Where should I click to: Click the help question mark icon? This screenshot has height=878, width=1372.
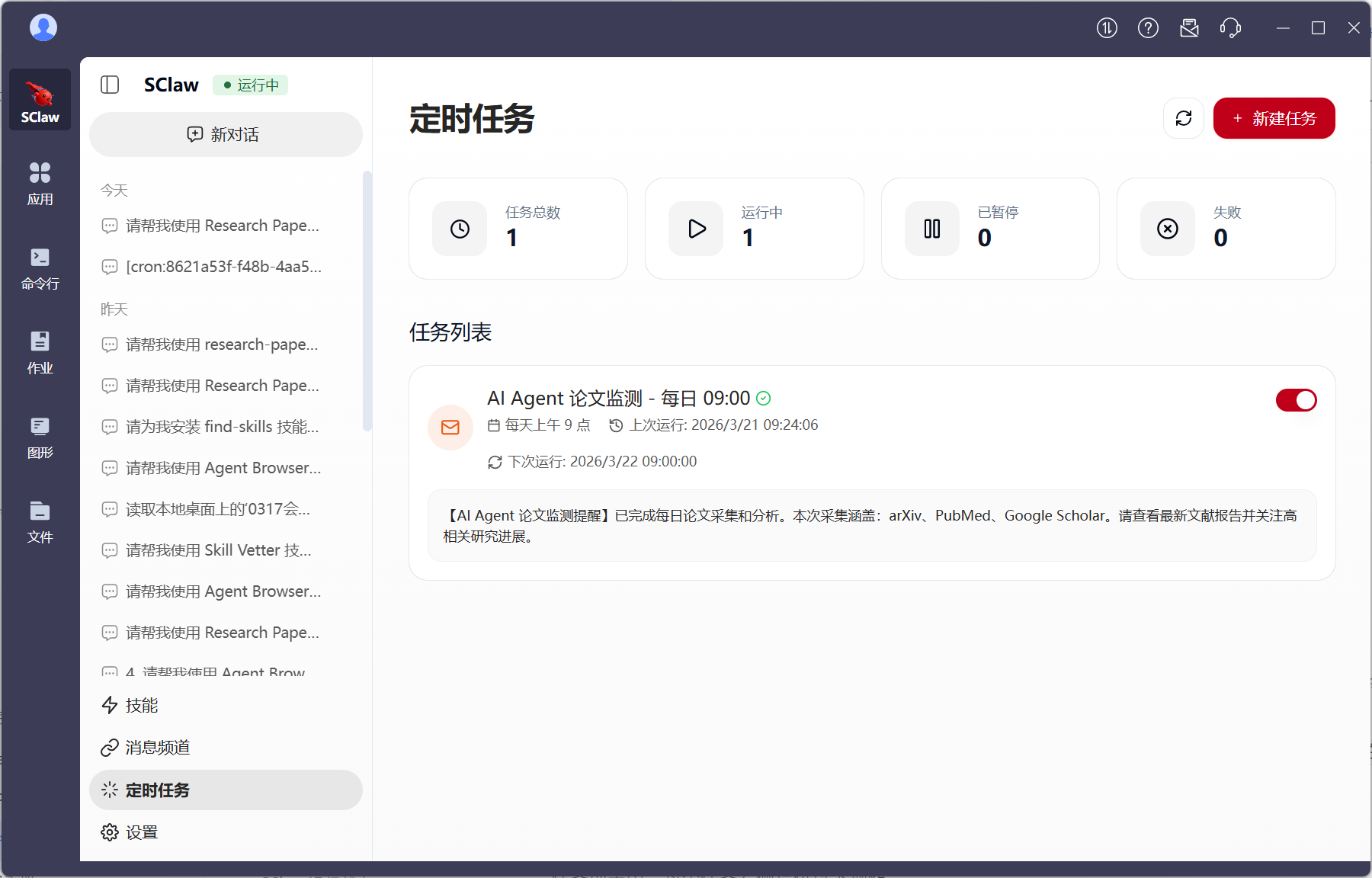(x=1148, y=28)
